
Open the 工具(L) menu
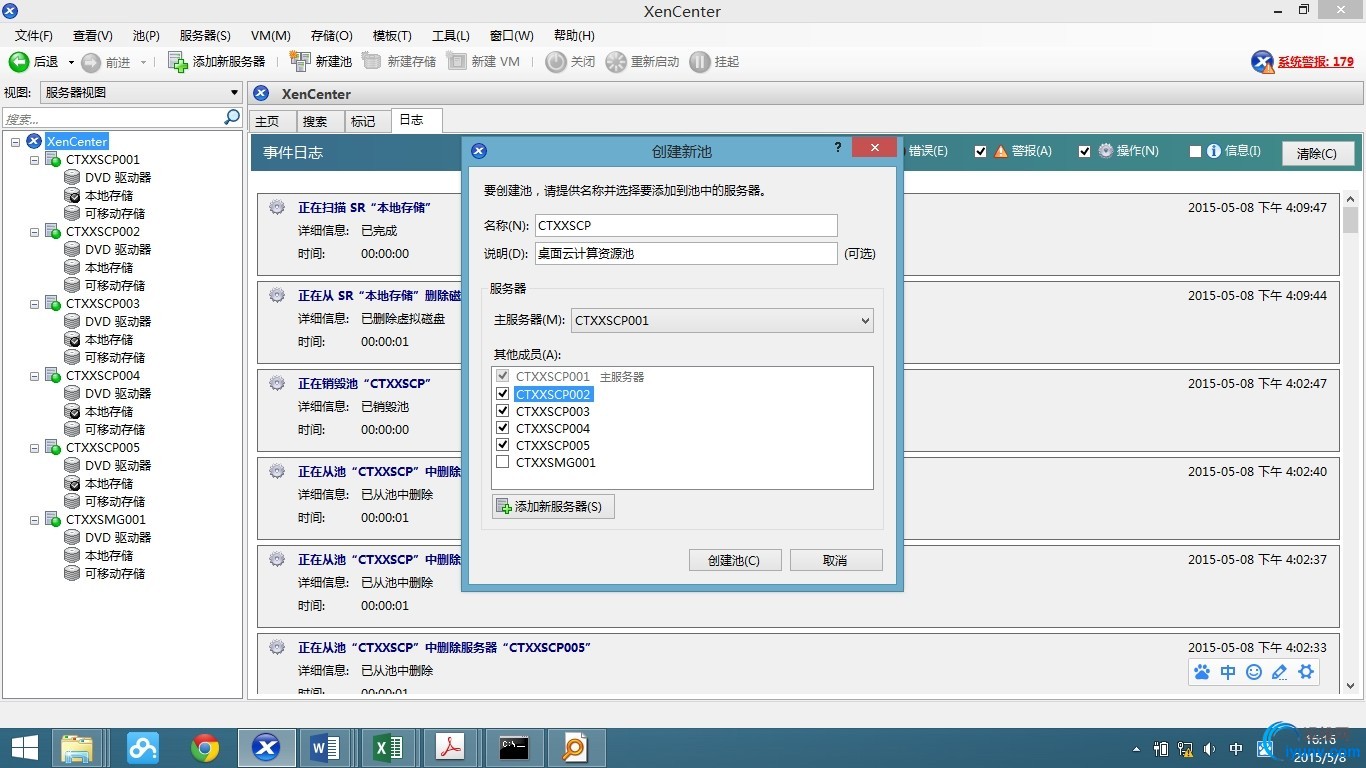[x=451, y=35]
